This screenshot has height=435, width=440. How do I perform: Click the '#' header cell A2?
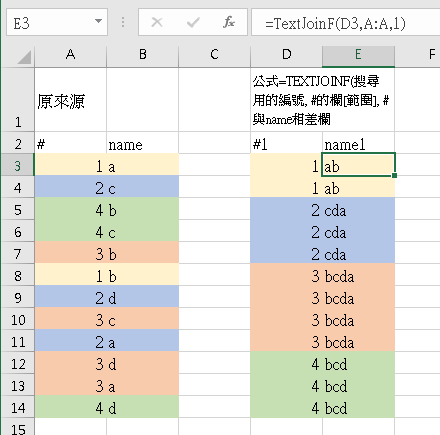70,143
